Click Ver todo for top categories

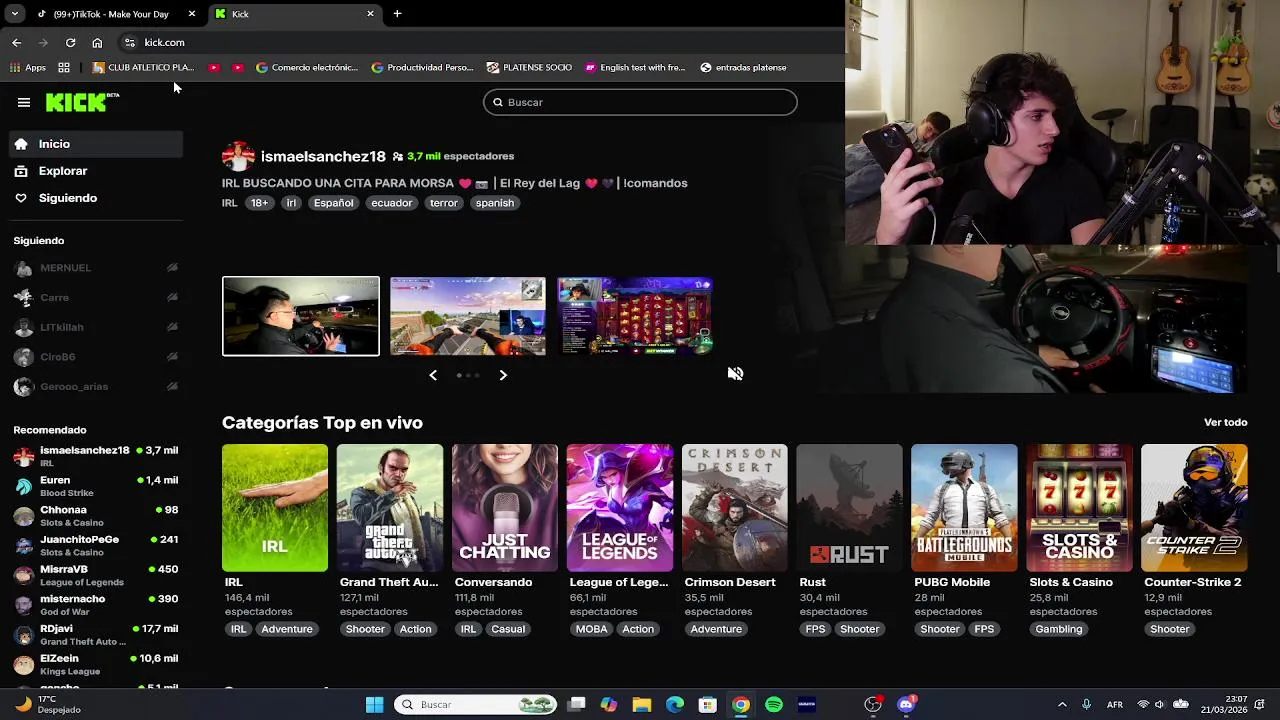tap(1225, 422)
